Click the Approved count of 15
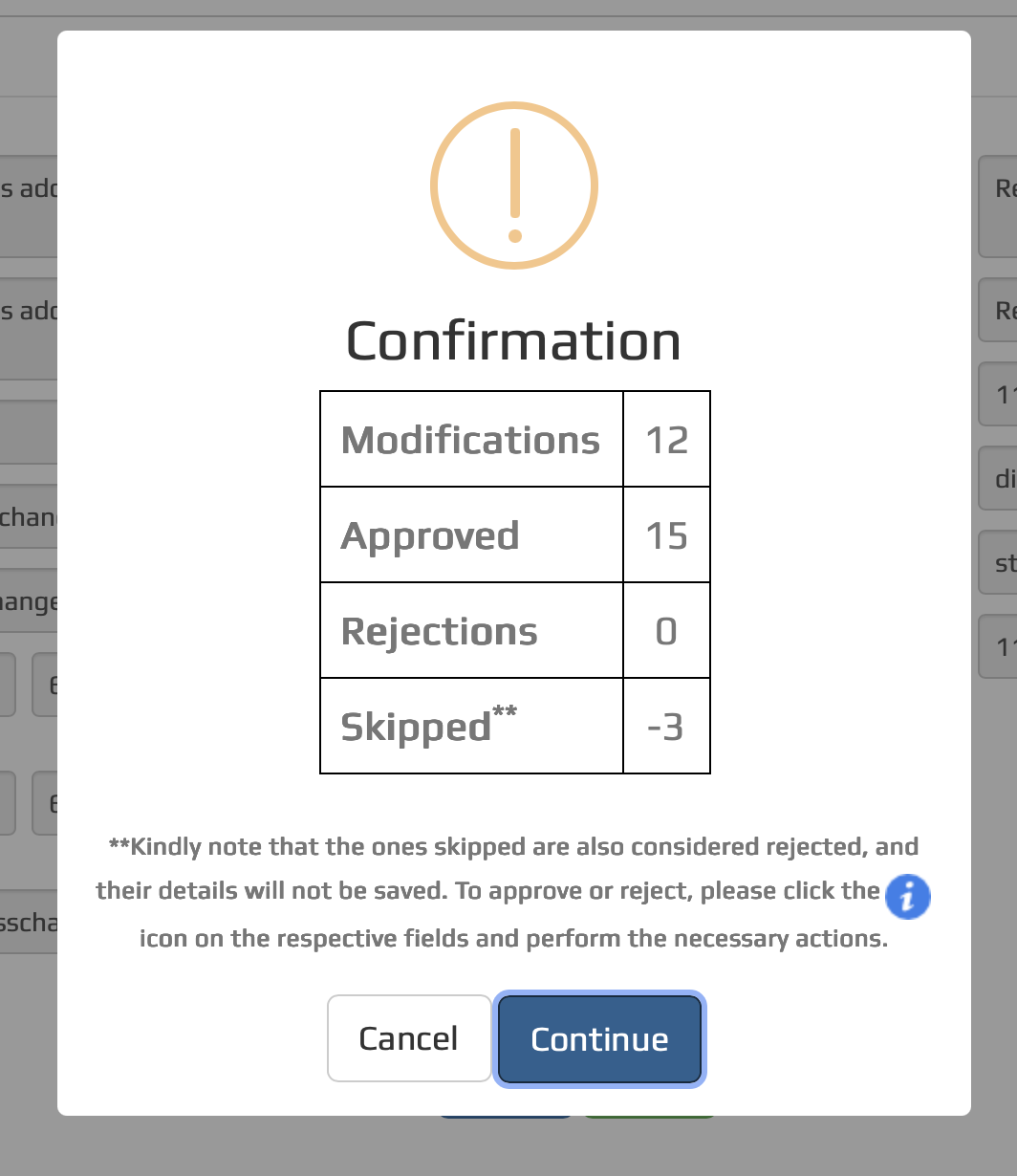This screenshot has height=1176, width=1017. click(x=666, y=535)
